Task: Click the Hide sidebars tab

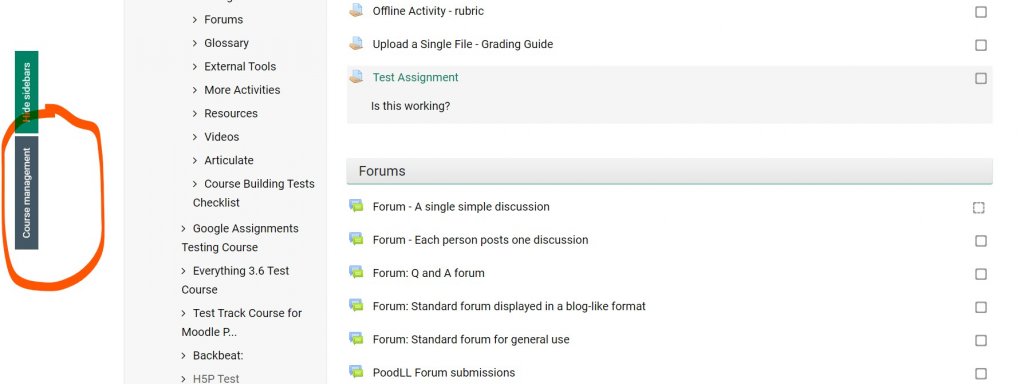Action: point(27,91)
